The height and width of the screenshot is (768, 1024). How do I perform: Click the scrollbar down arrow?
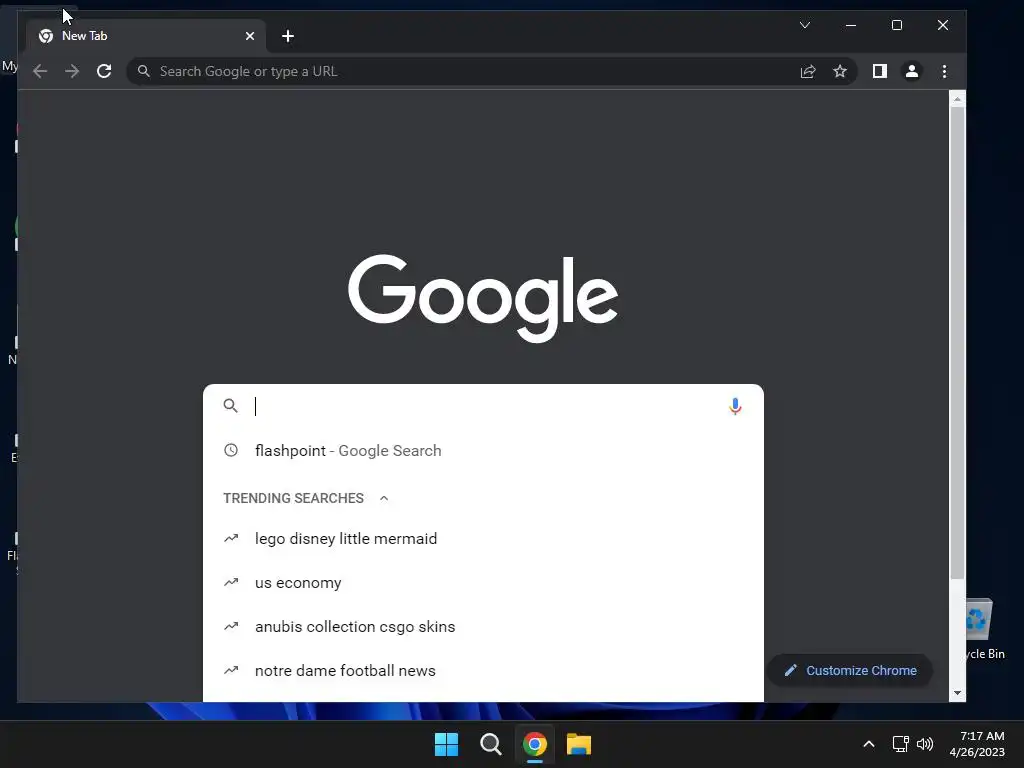(x=957, y=694)
